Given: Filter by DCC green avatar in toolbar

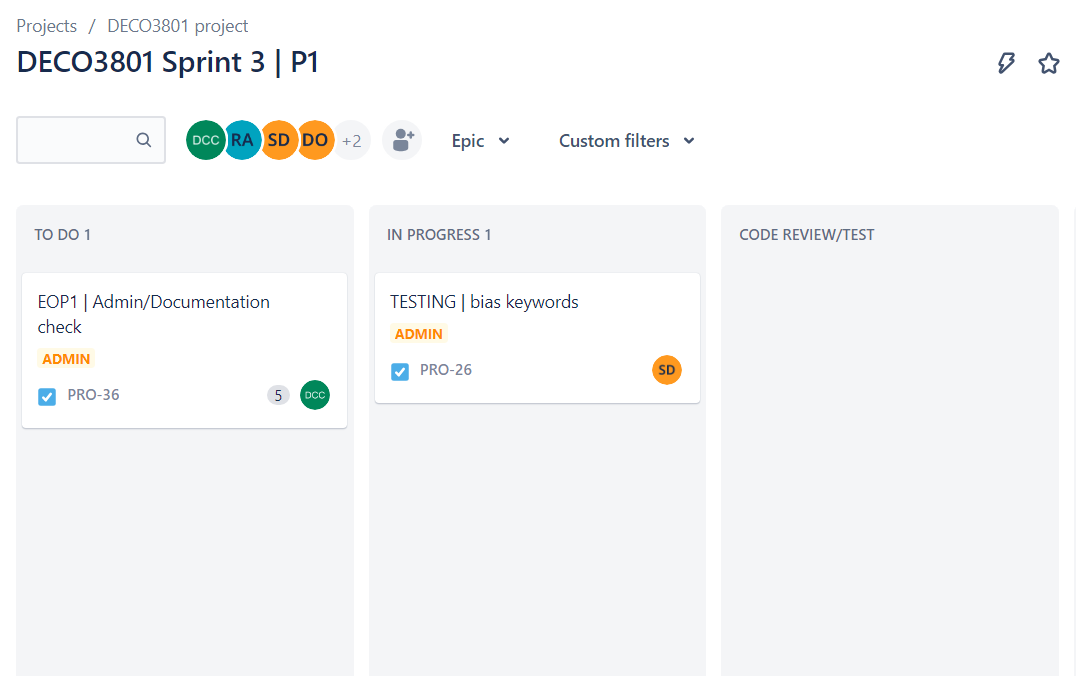Looking at the screenshot, I should tap(204, 140).
